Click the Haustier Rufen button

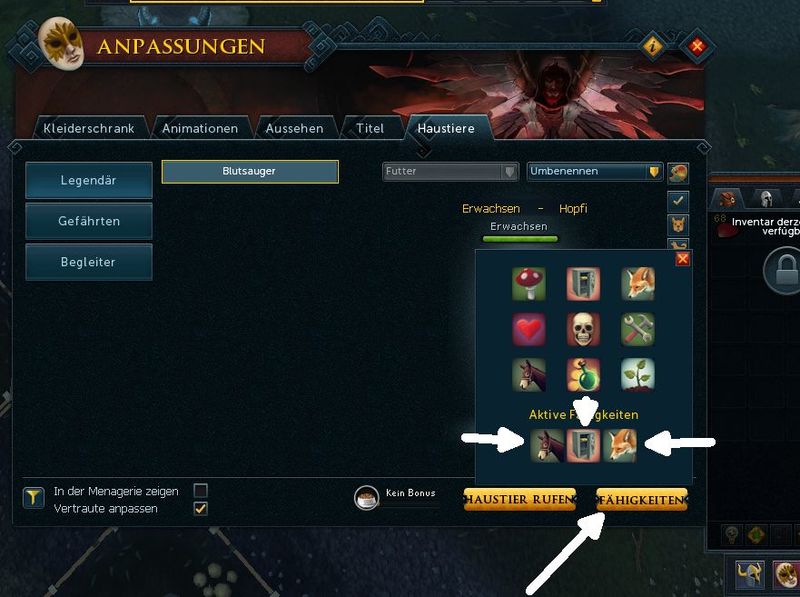[520, 500]
